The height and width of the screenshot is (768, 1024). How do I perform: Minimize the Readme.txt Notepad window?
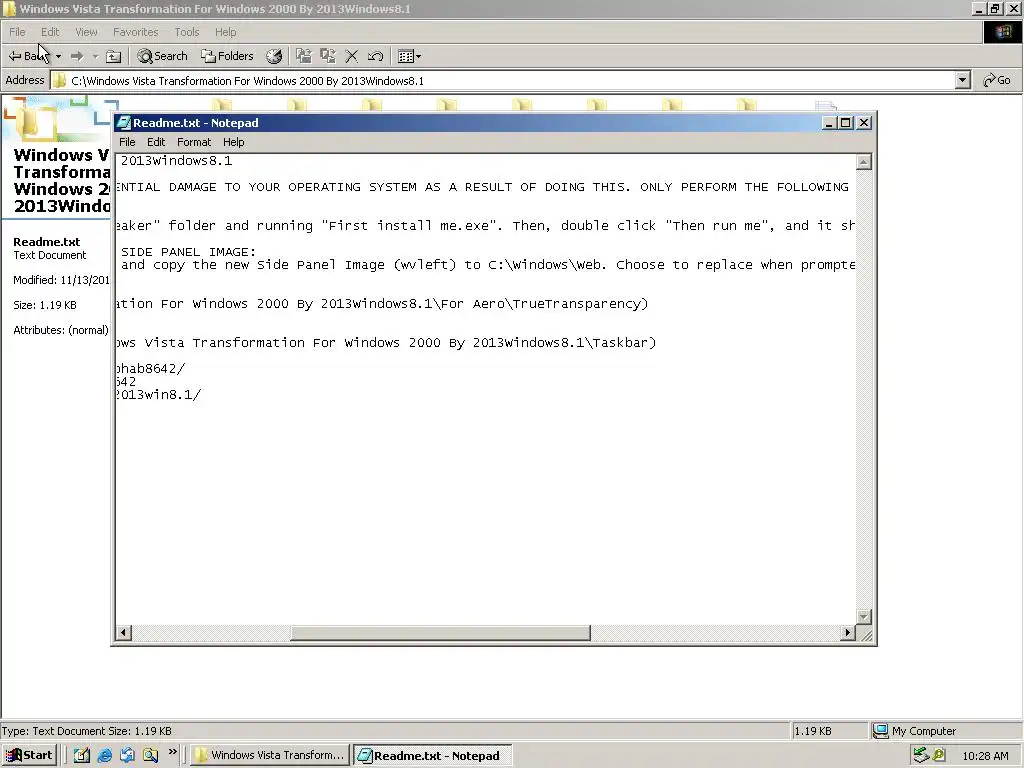coord(829,123)
